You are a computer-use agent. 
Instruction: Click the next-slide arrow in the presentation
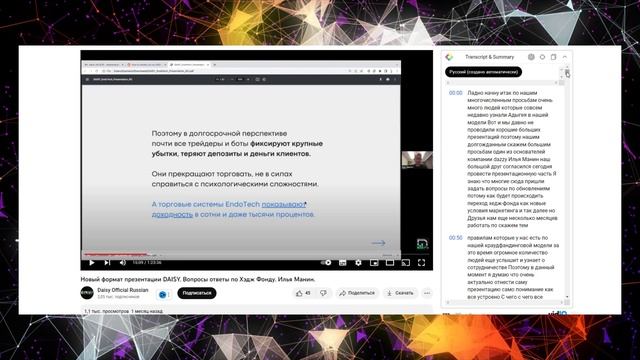(x=378, y=243)
